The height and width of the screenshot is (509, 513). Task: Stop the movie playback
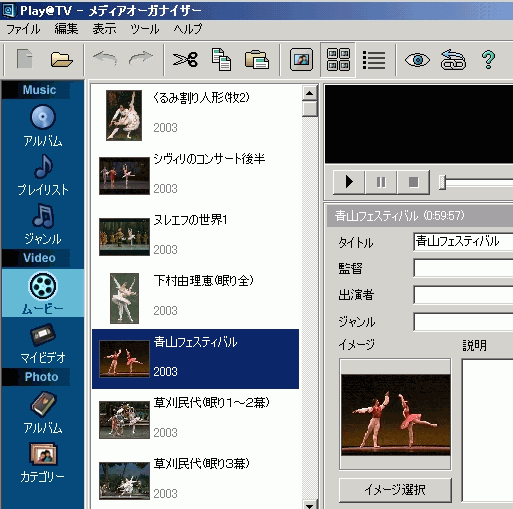coord(413,182)
